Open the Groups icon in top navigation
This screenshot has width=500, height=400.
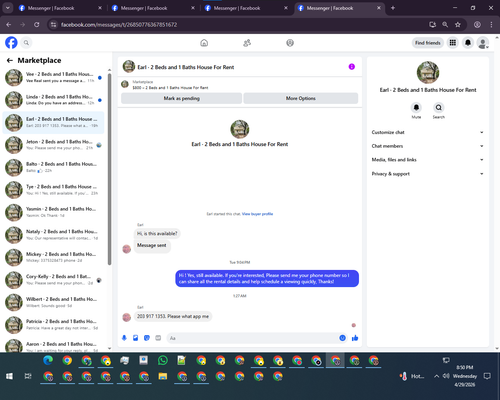pyautogui.click(x=290, y=43)
